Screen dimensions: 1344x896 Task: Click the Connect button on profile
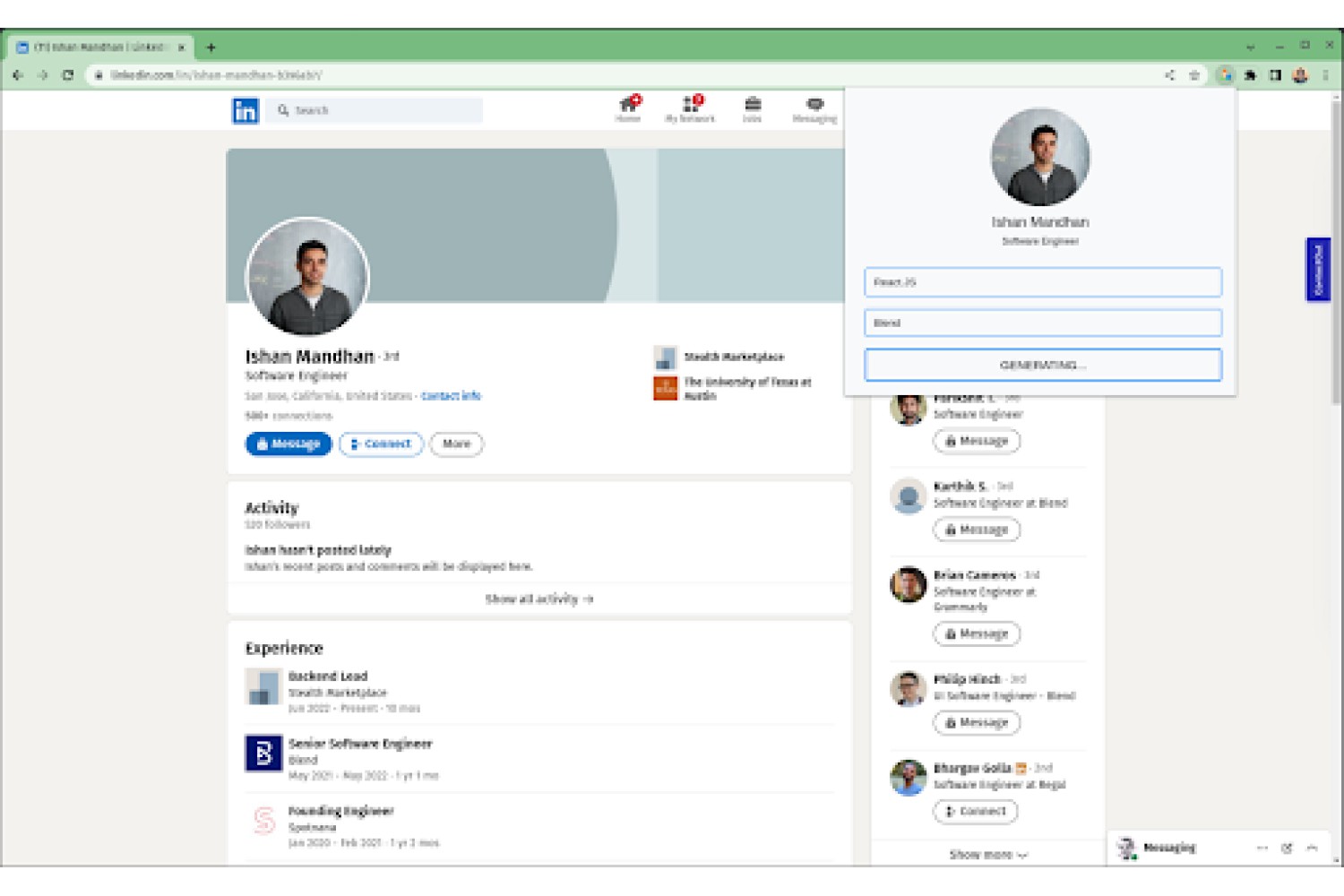tap(381, 444)
